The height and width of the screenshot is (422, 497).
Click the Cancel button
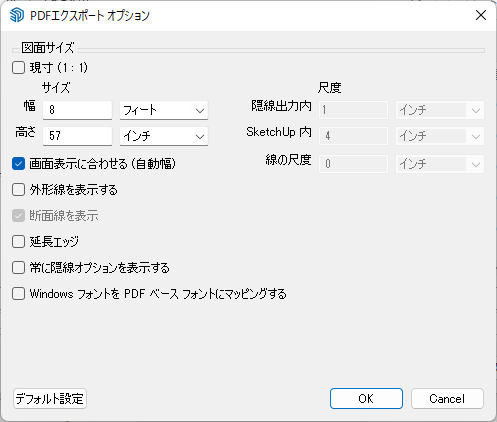coord(447,398)
